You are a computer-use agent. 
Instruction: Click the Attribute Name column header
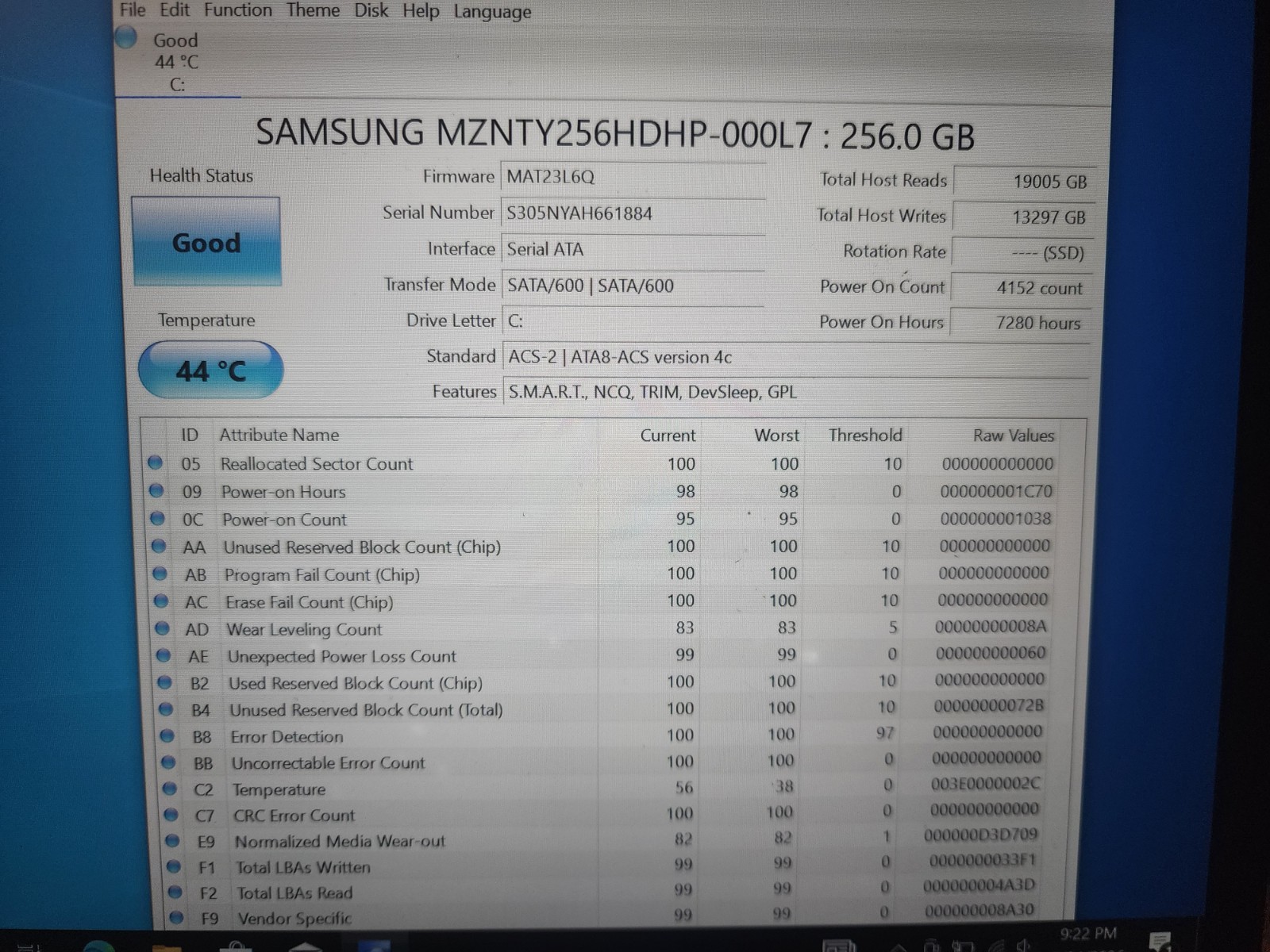[279, 435]
